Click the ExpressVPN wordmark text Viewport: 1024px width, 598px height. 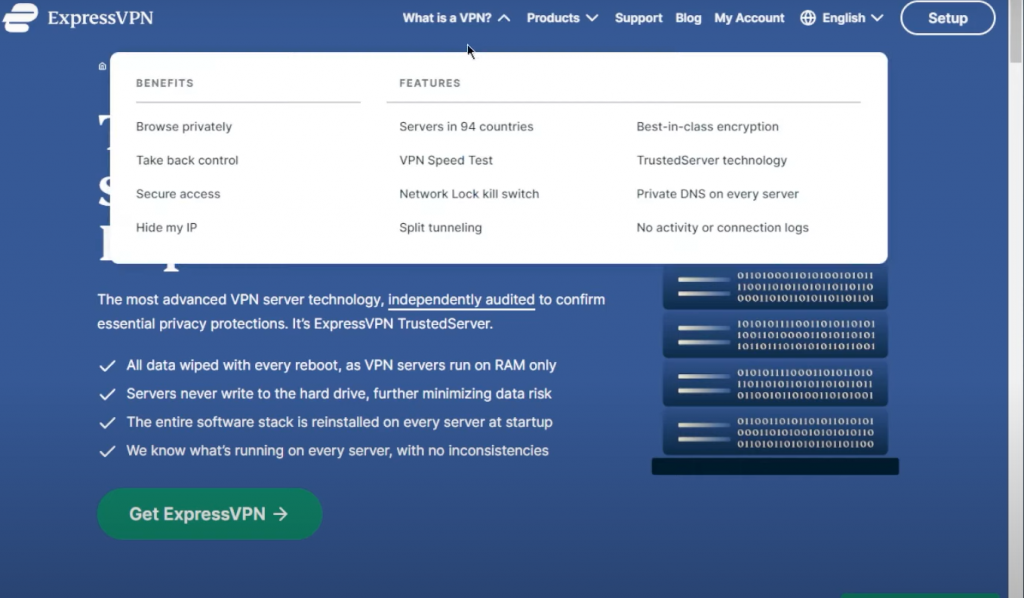[x=101, y=18]
